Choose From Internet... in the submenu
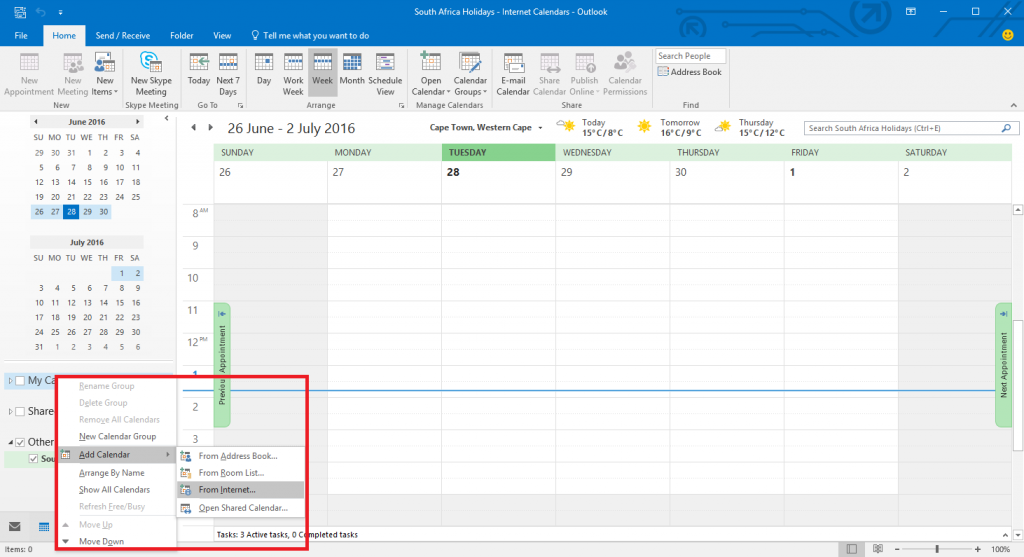 tap(241, 490)
